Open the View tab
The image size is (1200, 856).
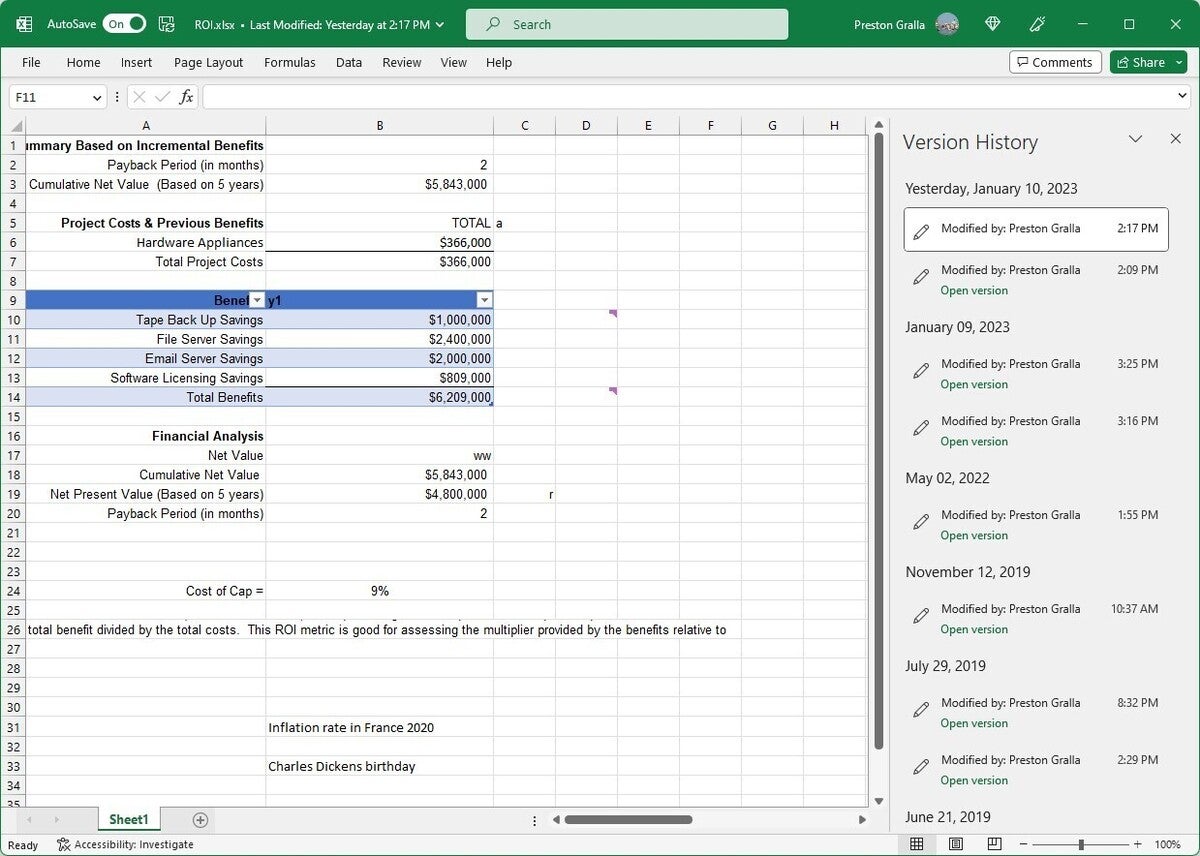(453, 62)
